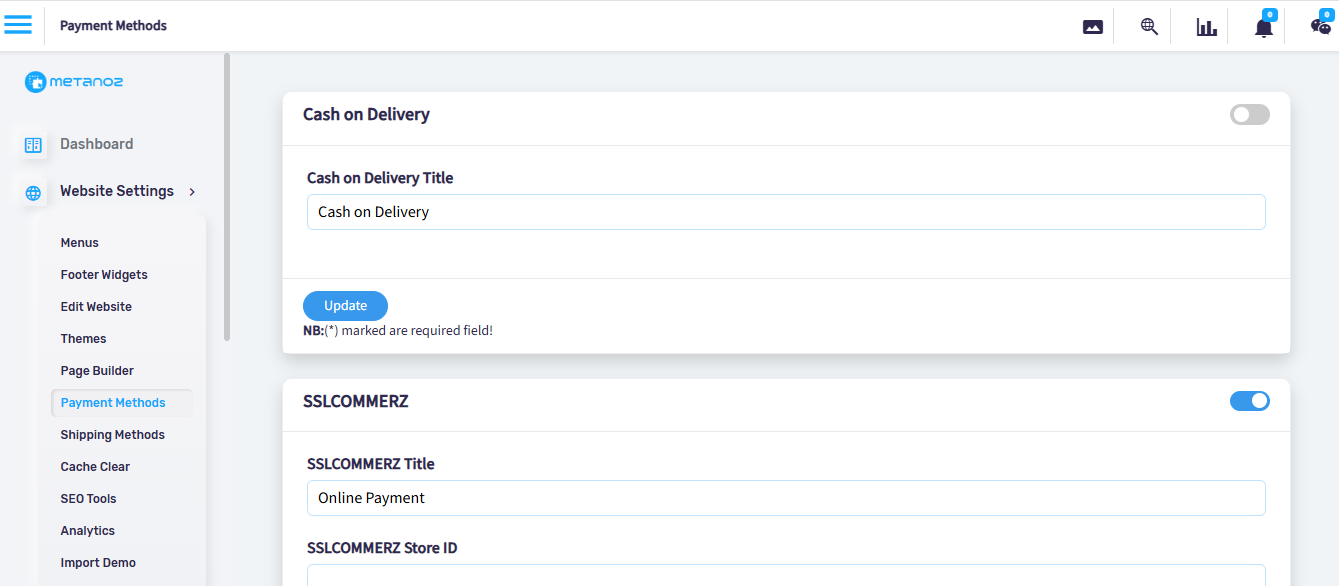This screenshot has width=1339, height=586.
Task: Open Shipping Methods in sidebar
Action: (112, 435)
